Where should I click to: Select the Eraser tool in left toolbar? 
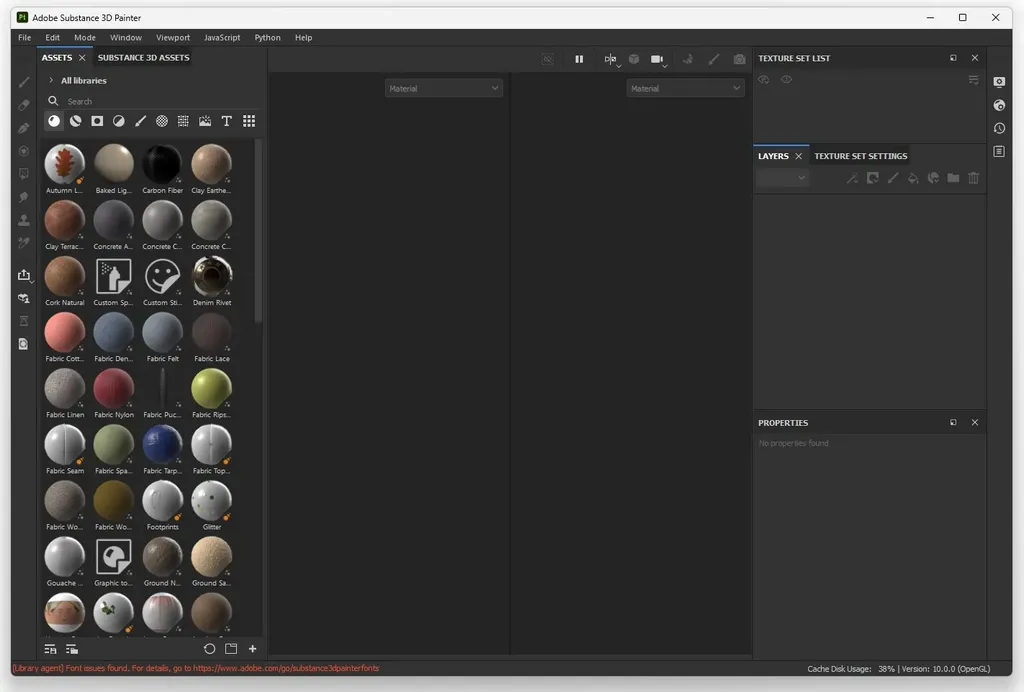coord(24,105)
